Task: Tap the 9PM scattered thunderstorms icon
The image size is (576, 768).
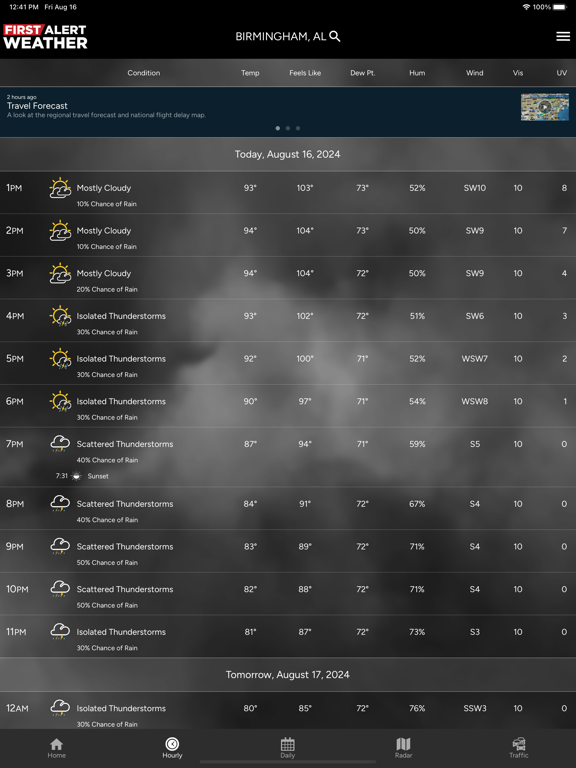Action: [60, 546]
